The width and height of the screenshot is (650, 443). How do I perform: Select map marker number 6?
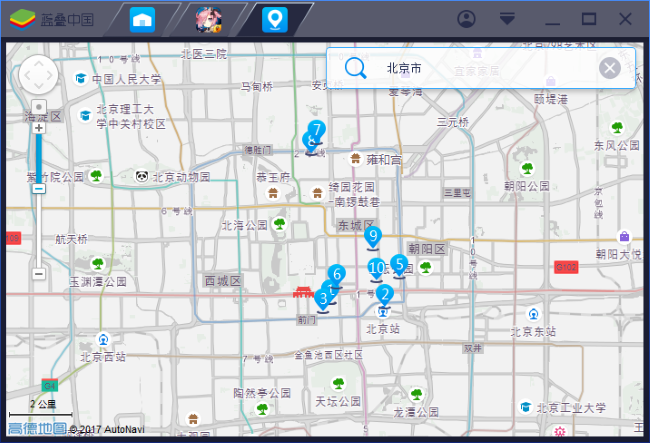pos(337,276)
